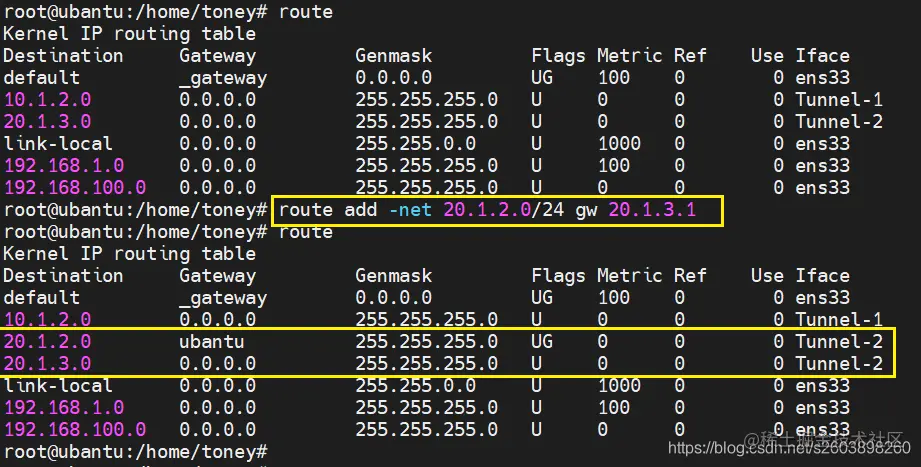Click the second Iface column header

click(822, 276)
